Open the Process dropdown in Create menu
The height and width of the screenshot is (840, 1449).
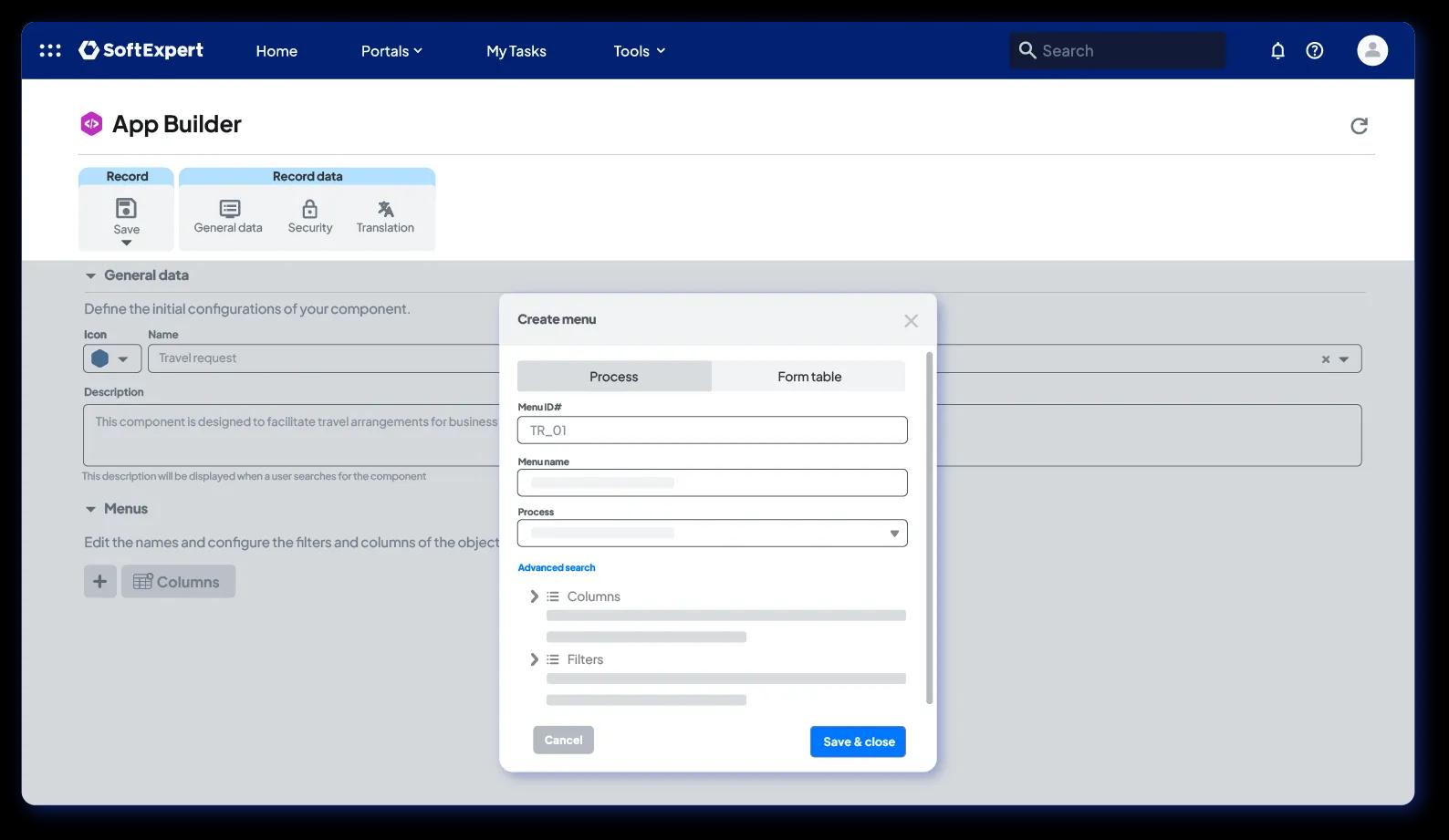tap(712, 533)
